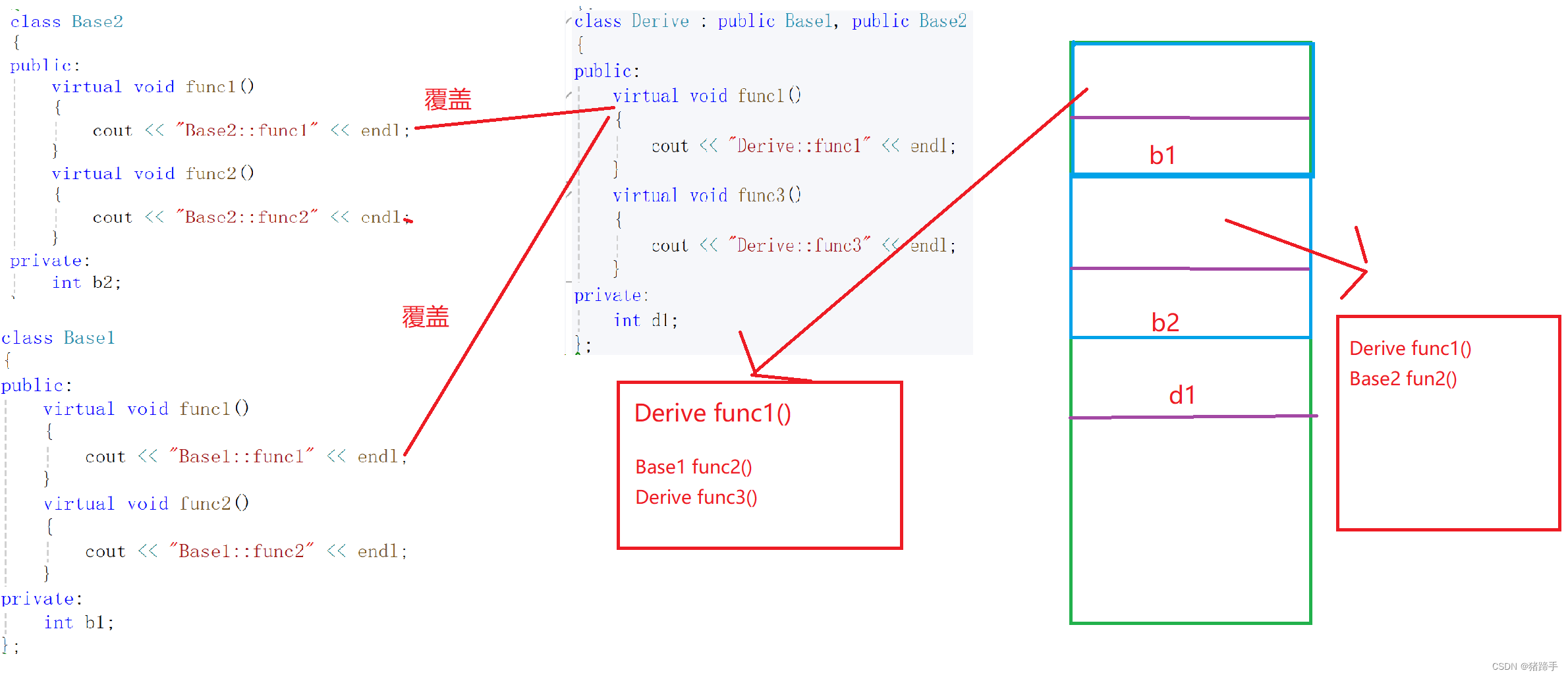Click the 'class Derive : public Base1, public Base2' line
Image resolution: width=1568 pixels, height=677 pixels.
coord(770,22)
